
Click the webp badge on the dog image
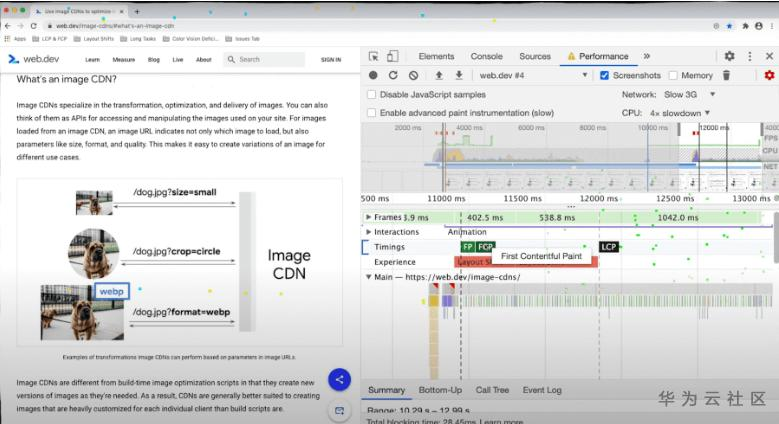(x=112, y=291)
